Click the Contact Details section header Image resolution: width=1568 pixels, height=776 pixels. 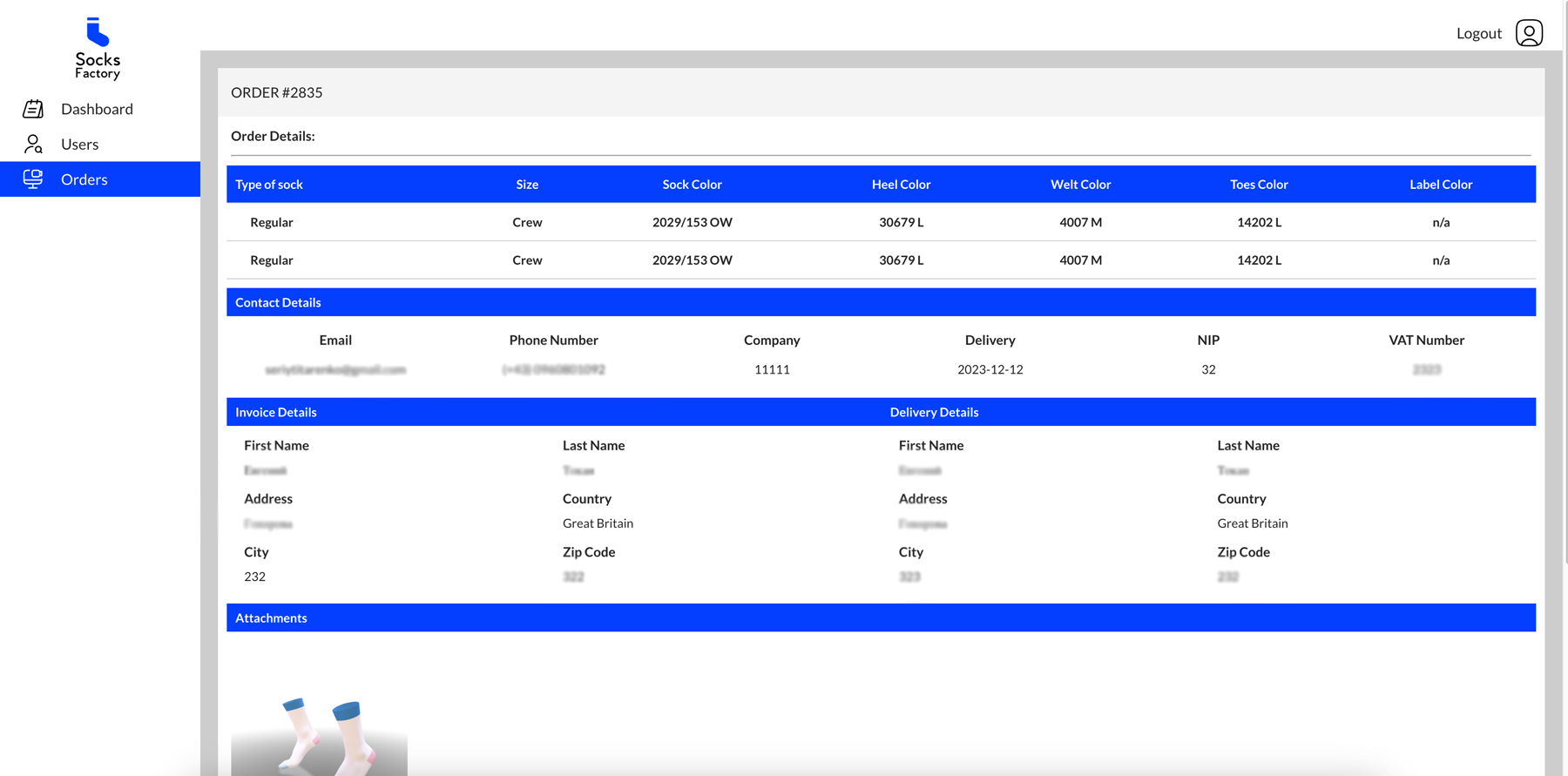[x=278, y=302]
